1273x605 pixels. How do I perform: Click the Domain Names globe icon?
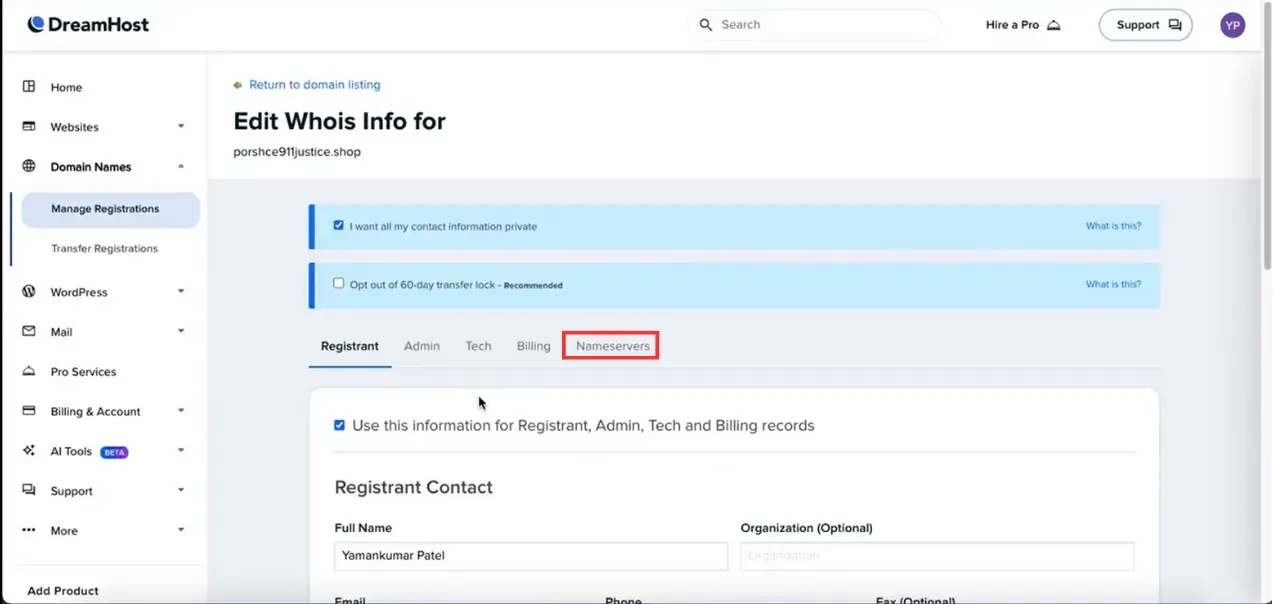click(29, 167)
